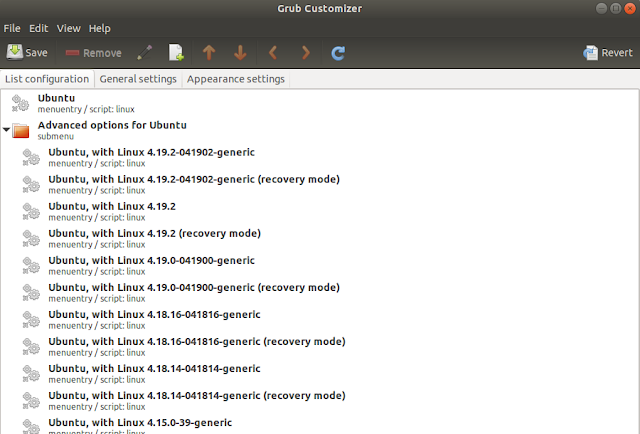Click gear icon of 4.18.14-041814-generic (recovery mode)
This screenshot has height=434, width=640.
(x=31, y=401)
